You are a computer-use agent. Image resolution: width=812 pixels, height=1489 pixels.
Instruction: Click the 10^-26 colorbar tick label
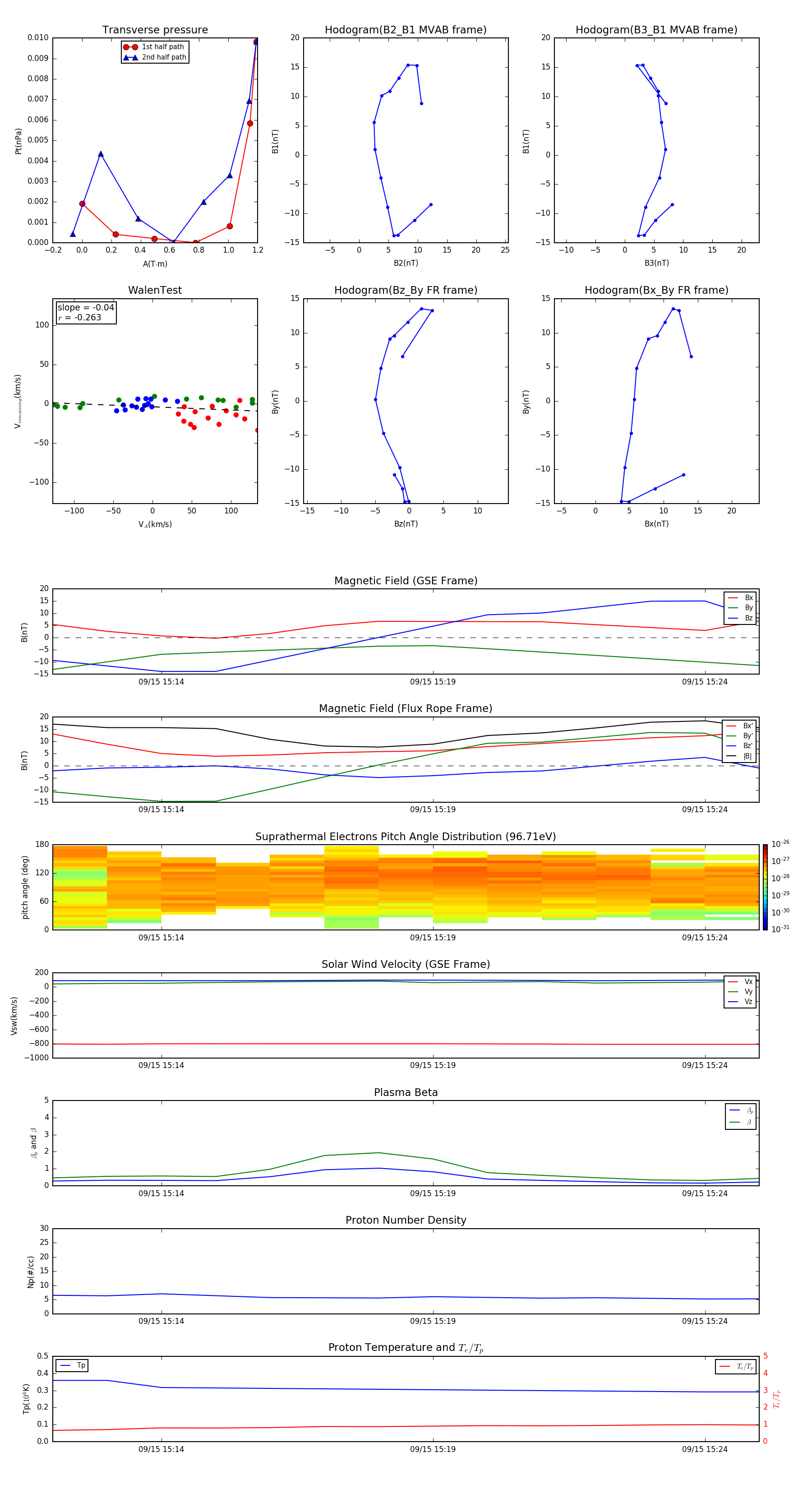[x=780, y=844]
